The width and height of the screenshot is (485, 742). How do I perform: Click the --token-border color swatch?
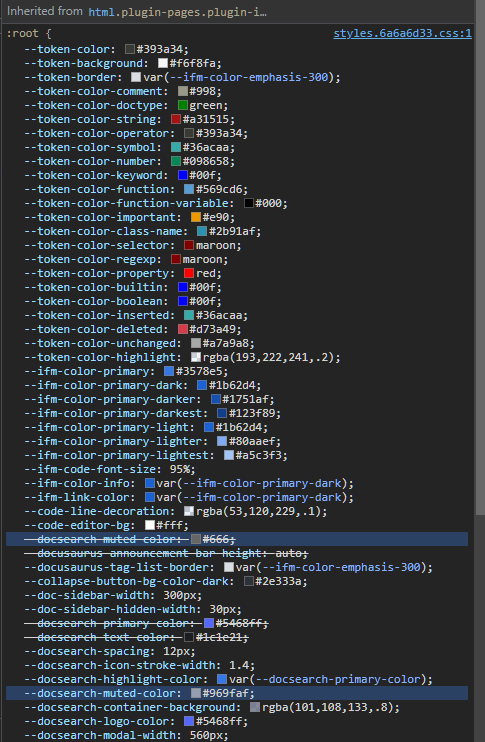coord(136,77)
